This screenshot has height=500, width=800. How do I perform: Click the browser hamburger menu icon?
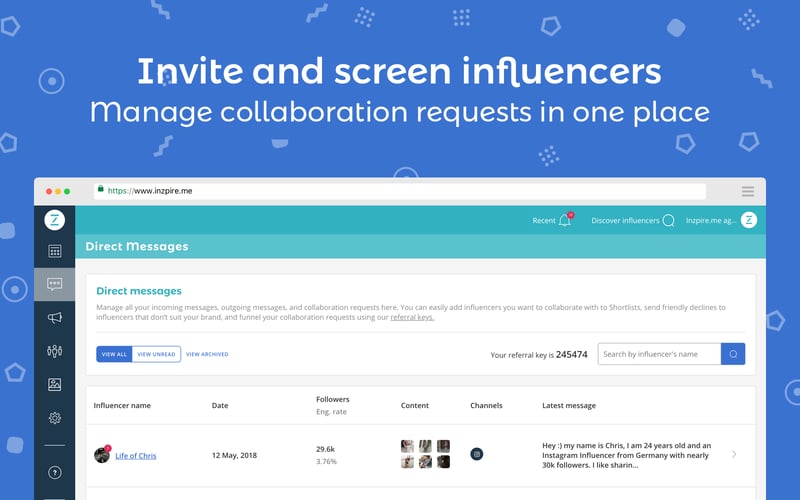point(748,191)
